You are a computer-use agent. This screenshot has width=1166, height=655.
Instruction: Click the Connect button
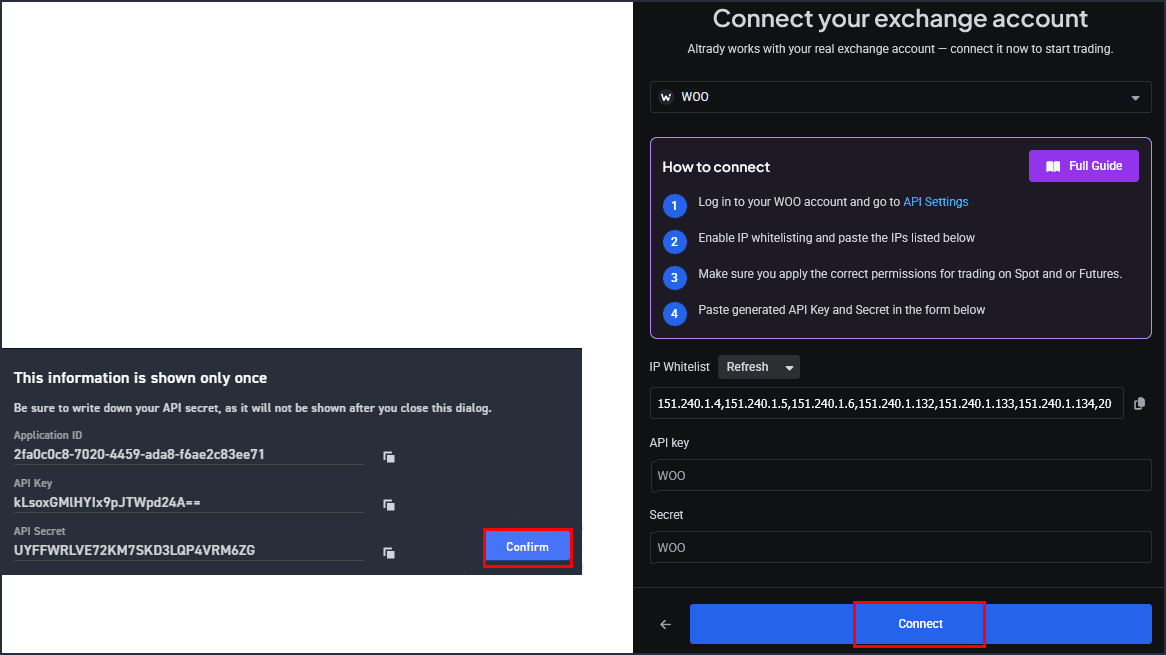(921, 624)
